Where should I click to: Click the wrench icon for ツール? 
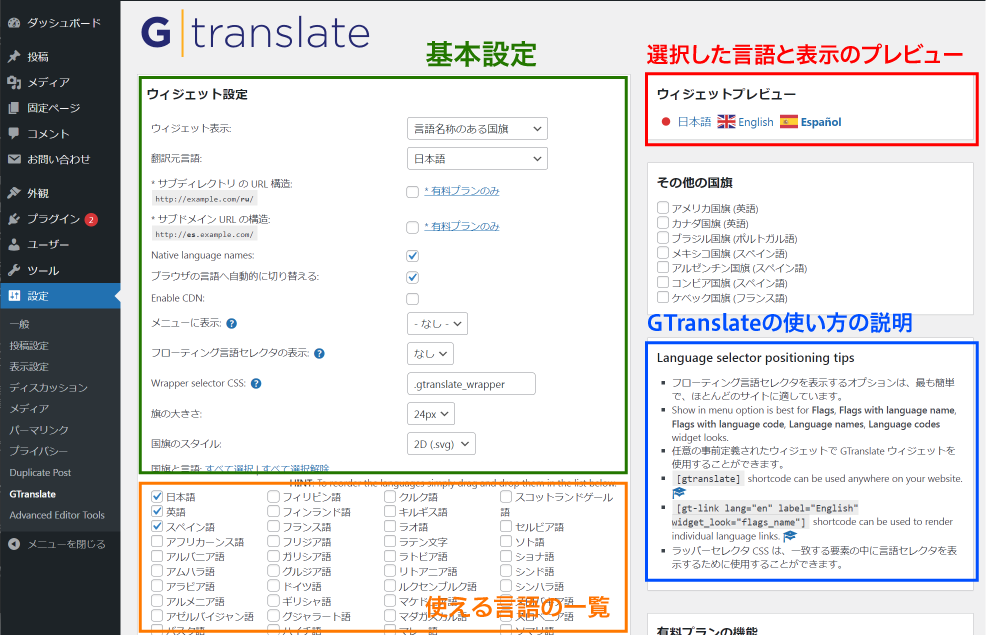pyautogui.click(x=14, y=270)
